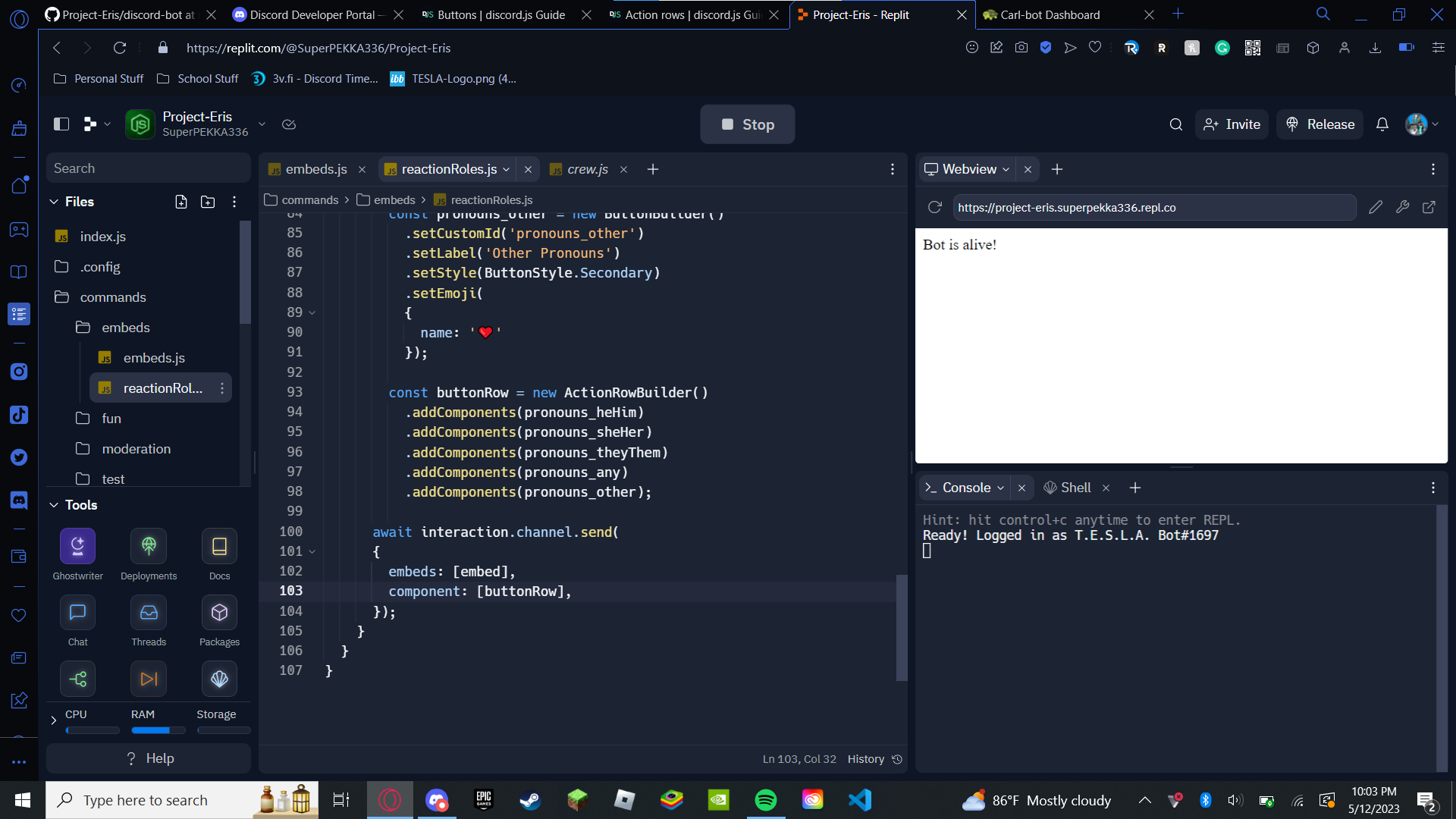The width and height of the screenshot is (1456, 819).
Task: Collapse the Tools section
Action: click(54, 505)
